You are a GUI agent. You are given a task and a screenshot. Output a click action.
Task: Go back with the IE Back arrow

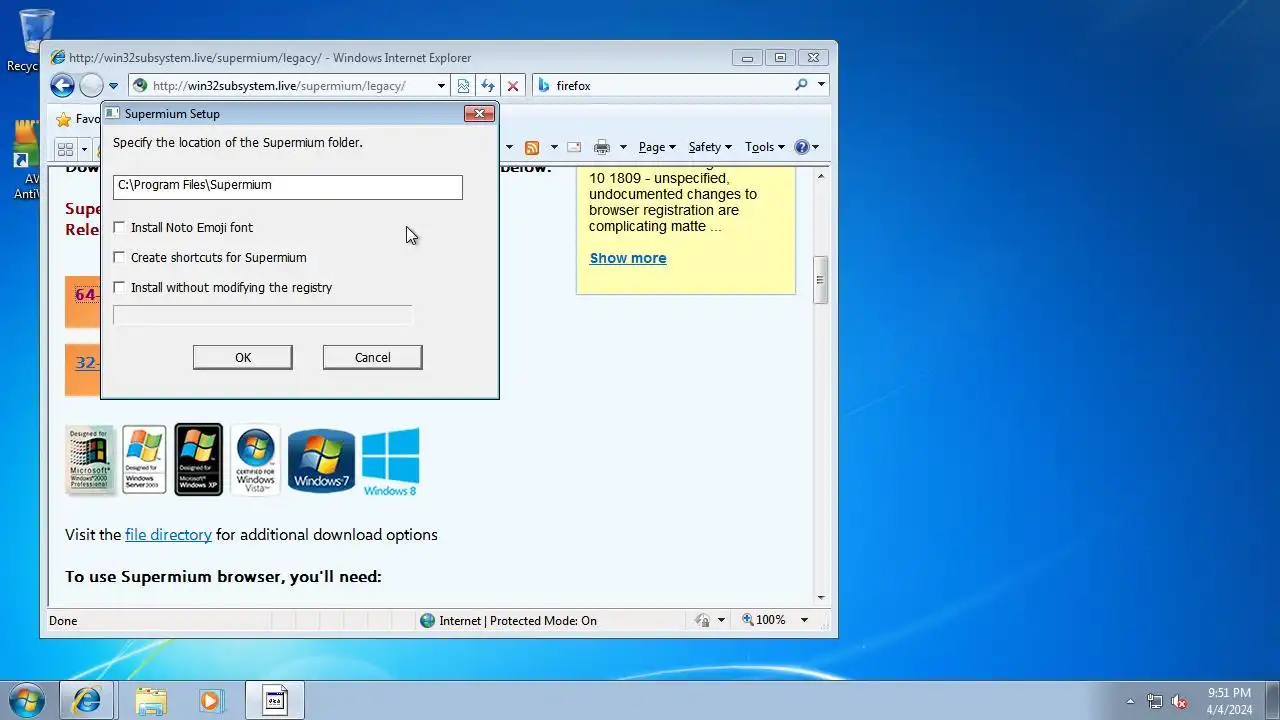(62, 86)
